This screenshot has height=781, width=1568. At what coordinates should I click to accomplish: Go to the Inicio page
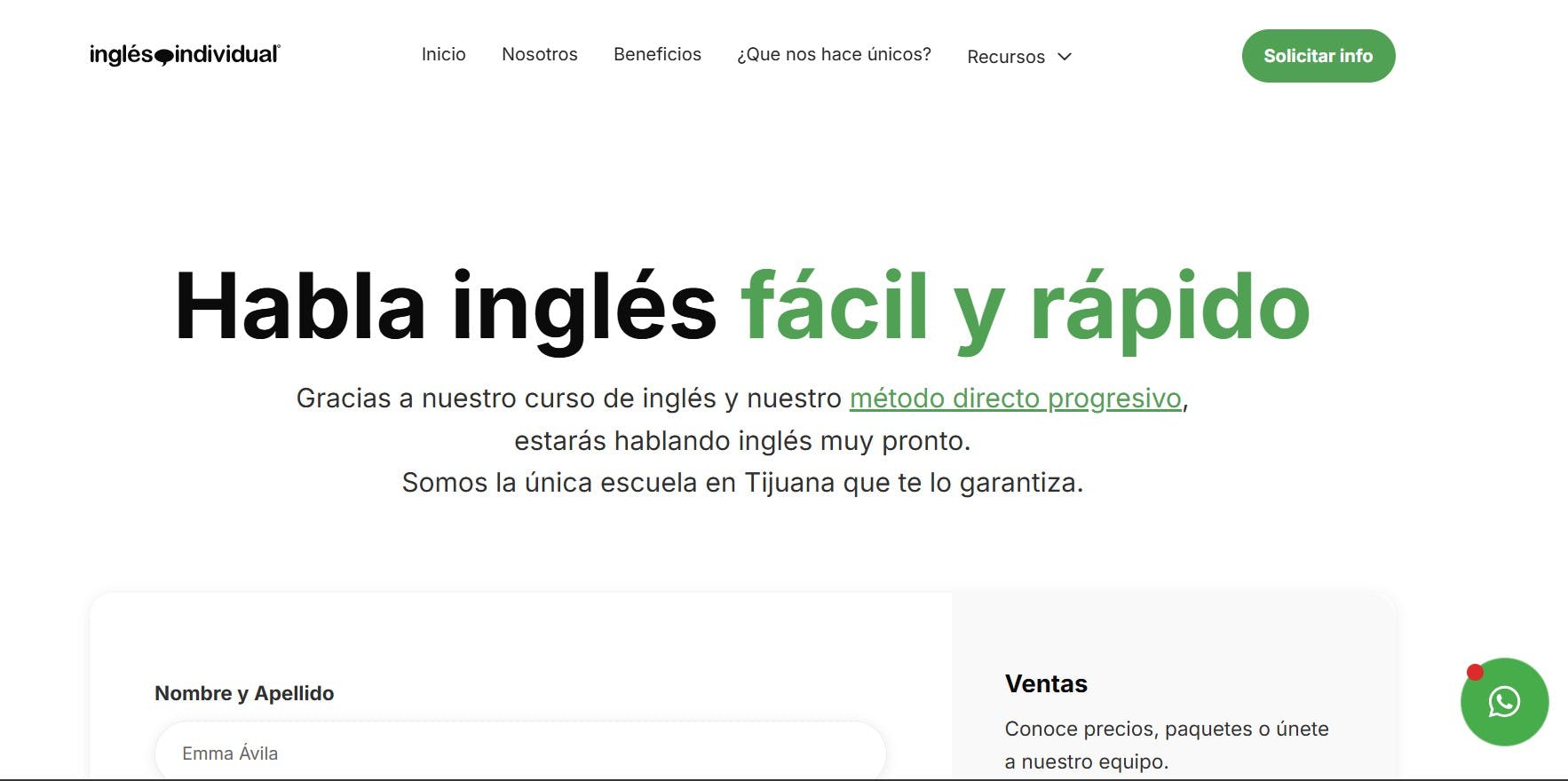point(443,54)
